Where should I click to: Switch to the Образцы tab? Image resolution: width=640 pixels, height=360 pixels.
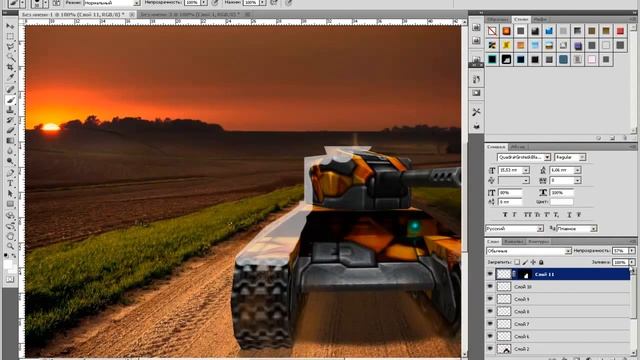[x=498, y=19]
